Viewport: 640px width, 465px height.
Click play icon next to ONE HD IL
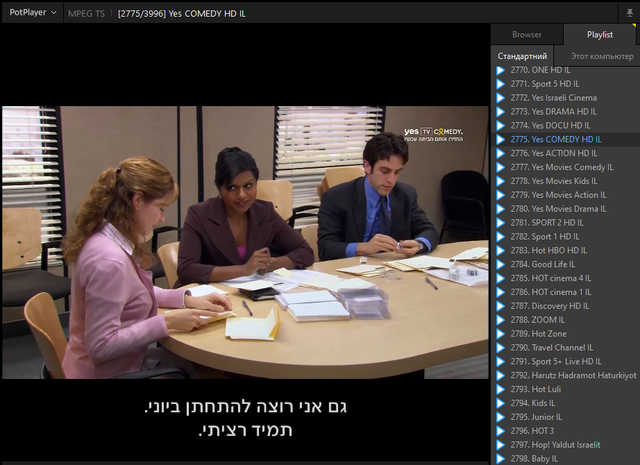[500, 70]
